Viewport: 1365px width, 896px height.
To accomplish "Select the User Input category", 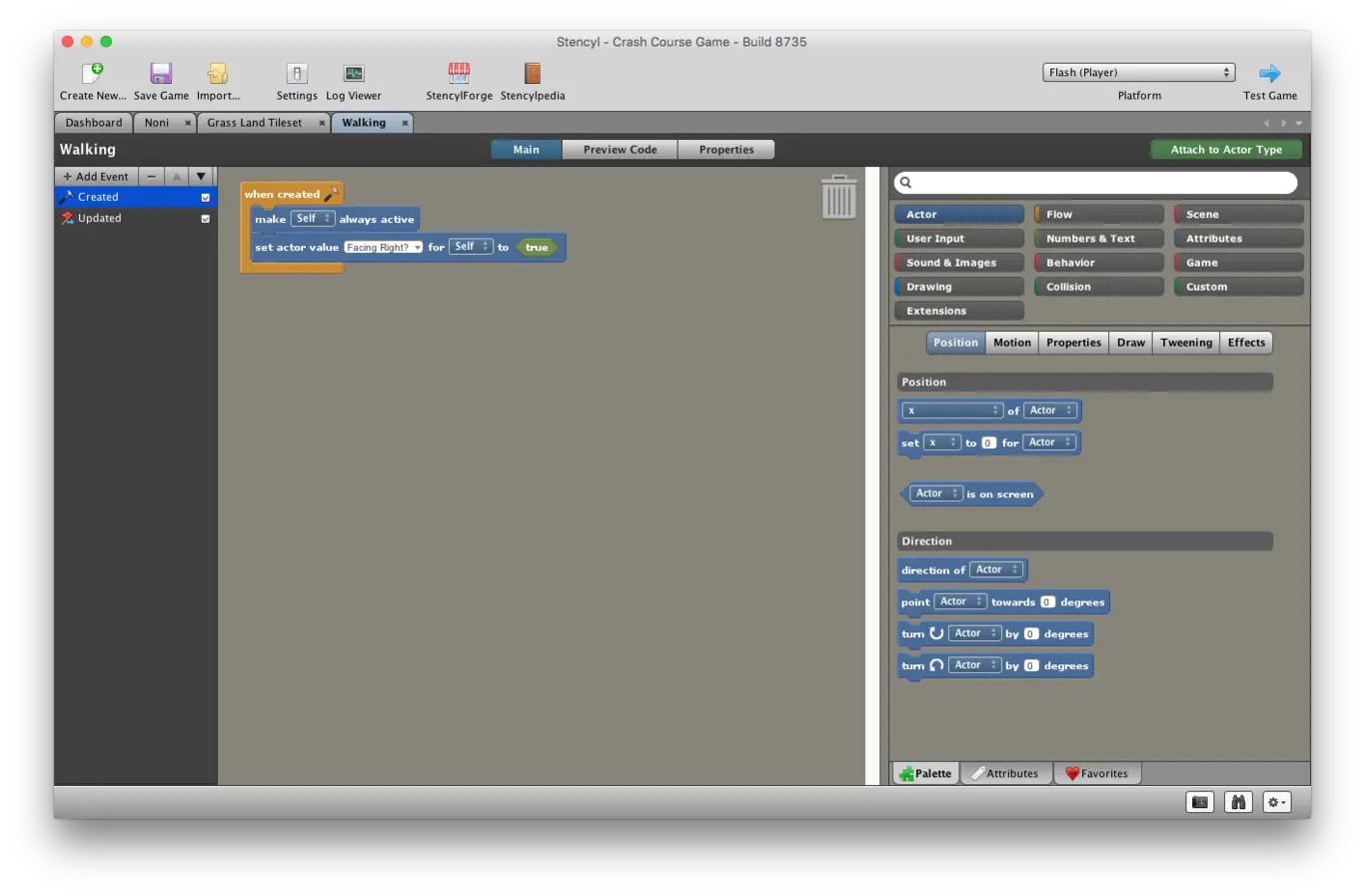I will click(959, 238).
